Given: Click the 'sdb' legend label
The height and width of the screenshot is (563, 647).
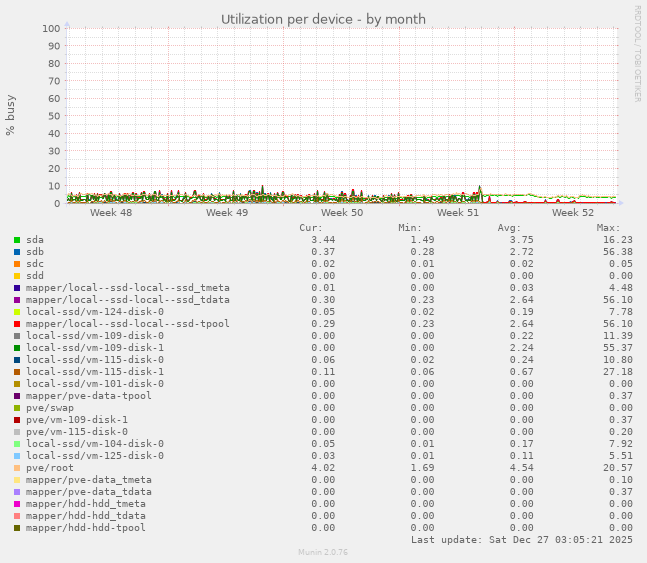Looking at the screenshot, I should (35, 252).
